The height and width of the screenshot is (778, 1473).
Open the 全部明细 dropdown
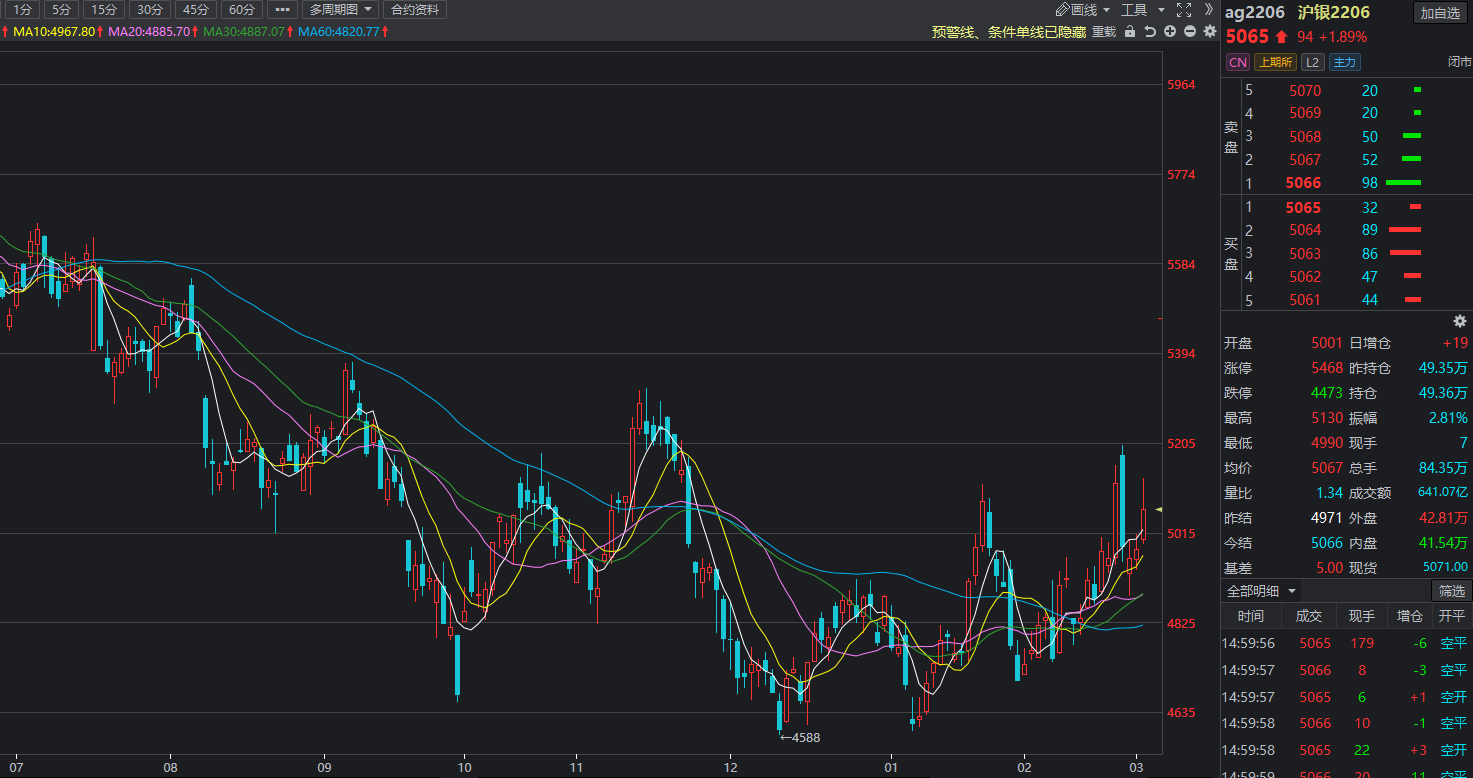click(x=1261, y=591)
